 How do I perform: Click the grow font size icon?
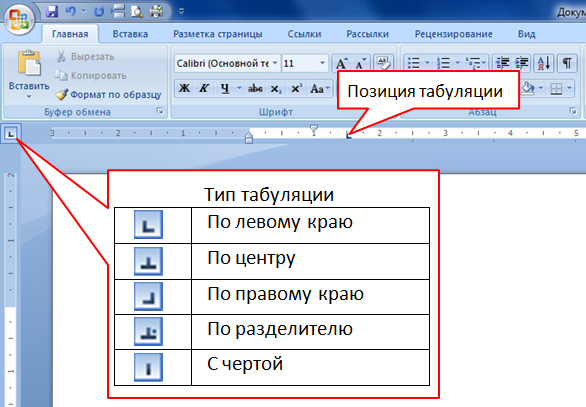(342, 64)
